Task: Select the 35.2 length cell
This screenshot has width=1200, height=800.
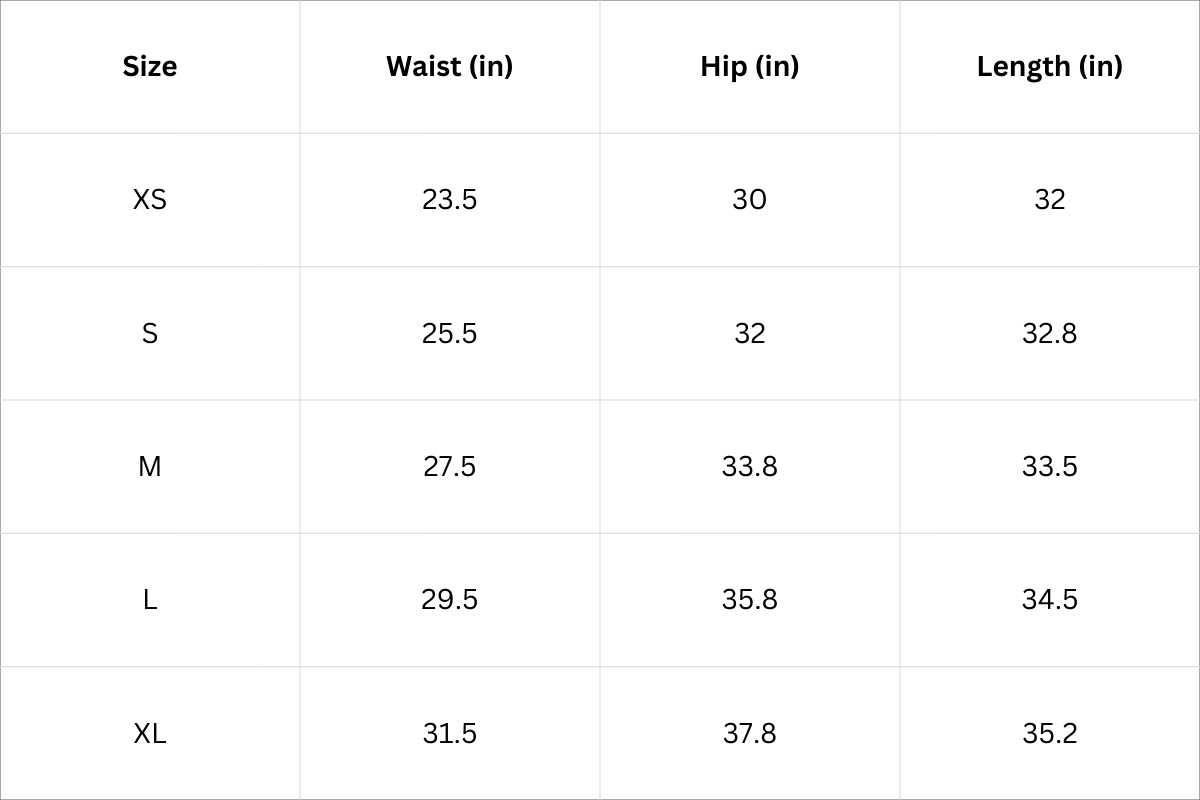Action: [1050, 733]
